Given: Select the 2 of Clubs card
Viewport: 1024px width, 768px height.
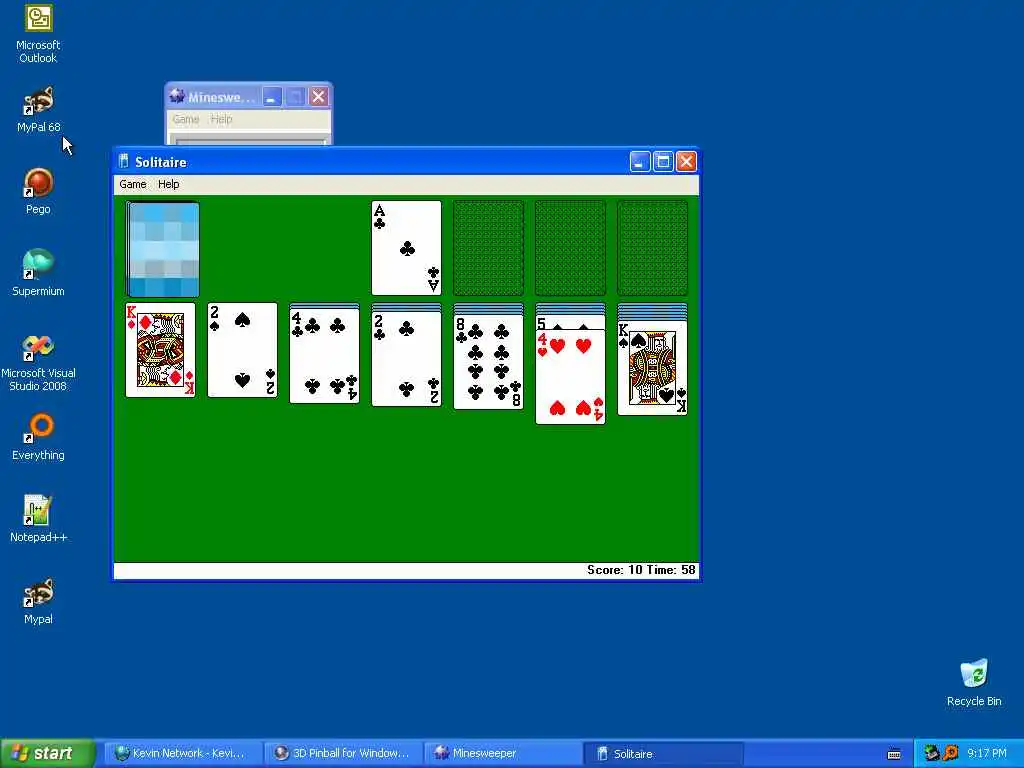Looking at the screenshot, I should [406, 359].
